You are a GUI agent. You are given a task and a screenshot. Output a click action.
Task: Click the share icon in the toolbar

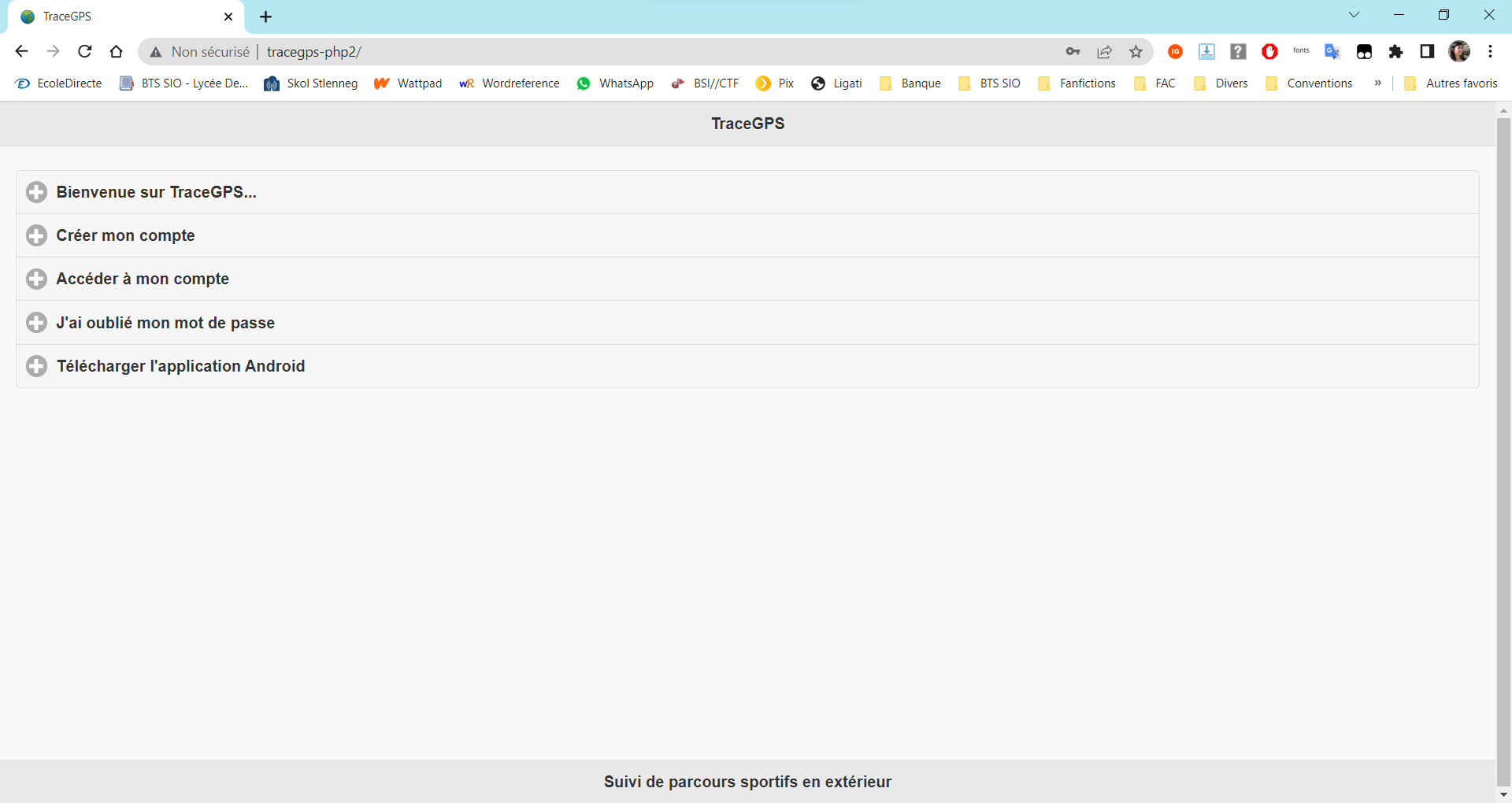tap(1104, 51)
